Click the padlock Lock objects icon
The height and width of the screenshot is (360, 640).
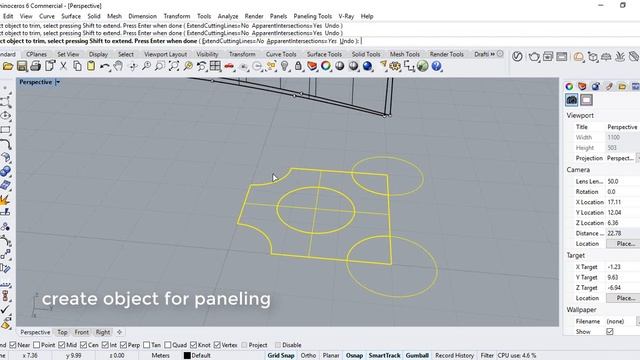click(298, 66)
